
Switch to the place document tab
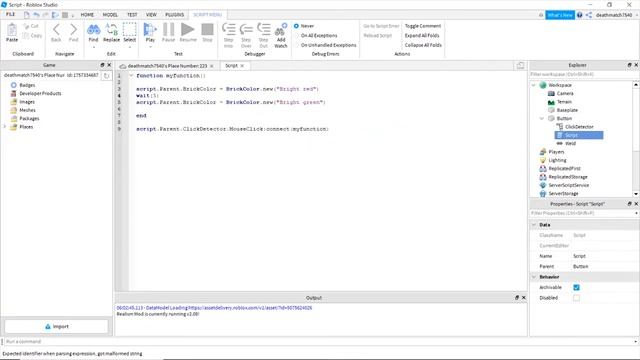tap(167, 66)
